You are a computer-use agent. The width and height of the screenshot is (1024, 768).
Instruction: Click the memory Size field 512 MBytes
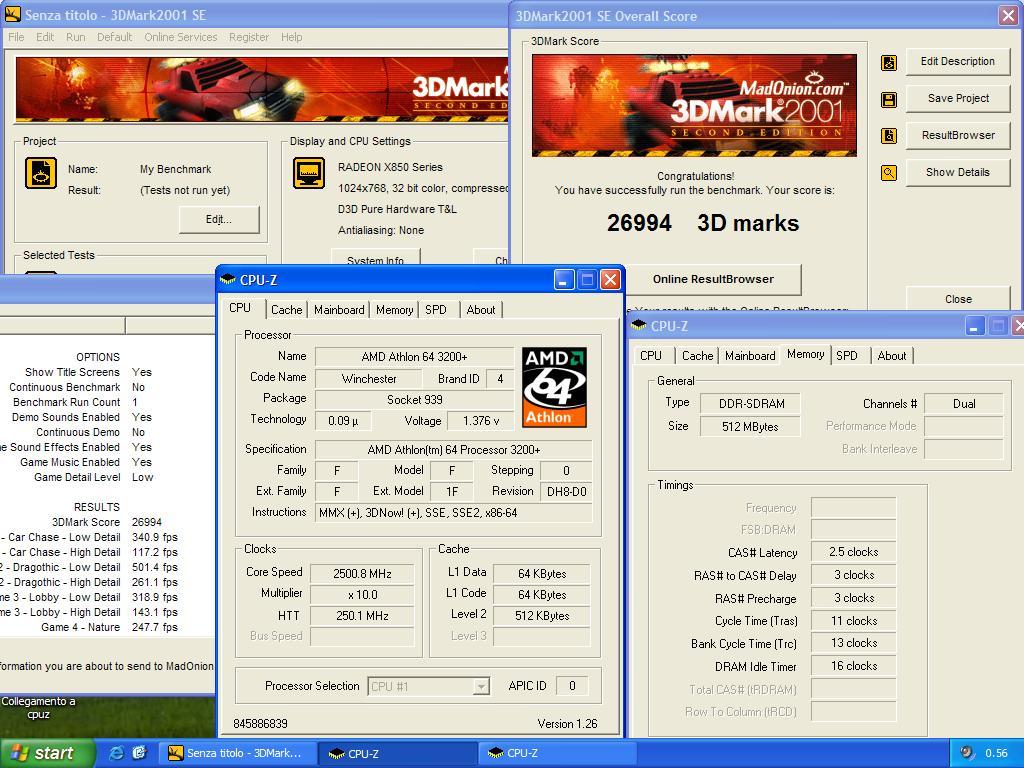[x=750, y=426]
